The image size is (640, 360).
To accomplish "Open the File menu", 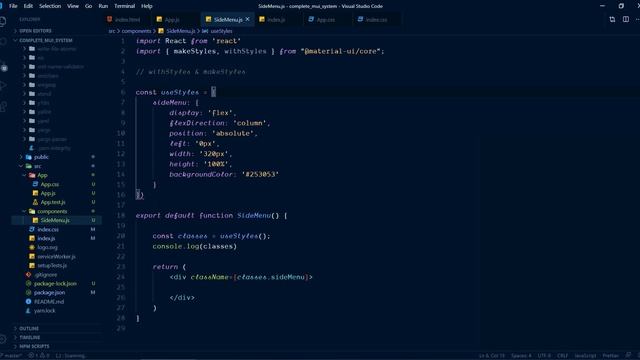I will click(13, 6).
